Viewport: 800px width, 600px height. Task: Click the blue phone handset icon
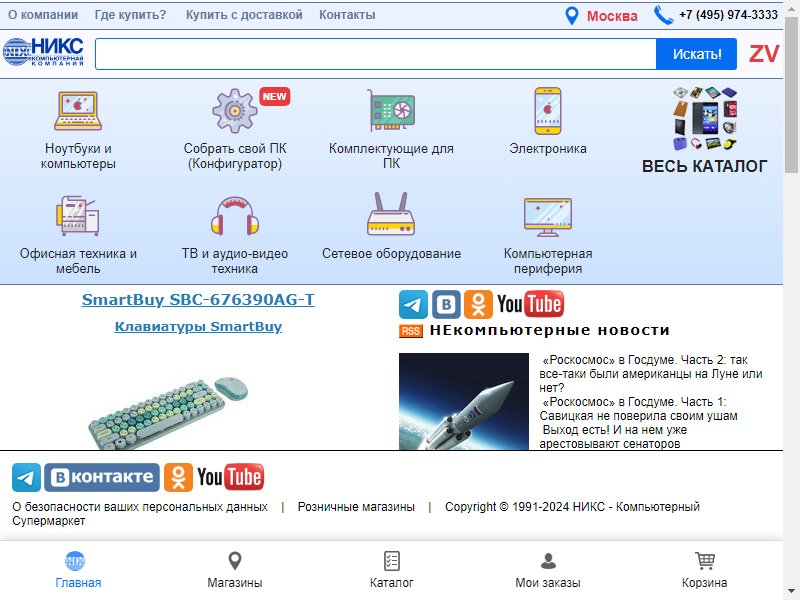click(663, 15)
